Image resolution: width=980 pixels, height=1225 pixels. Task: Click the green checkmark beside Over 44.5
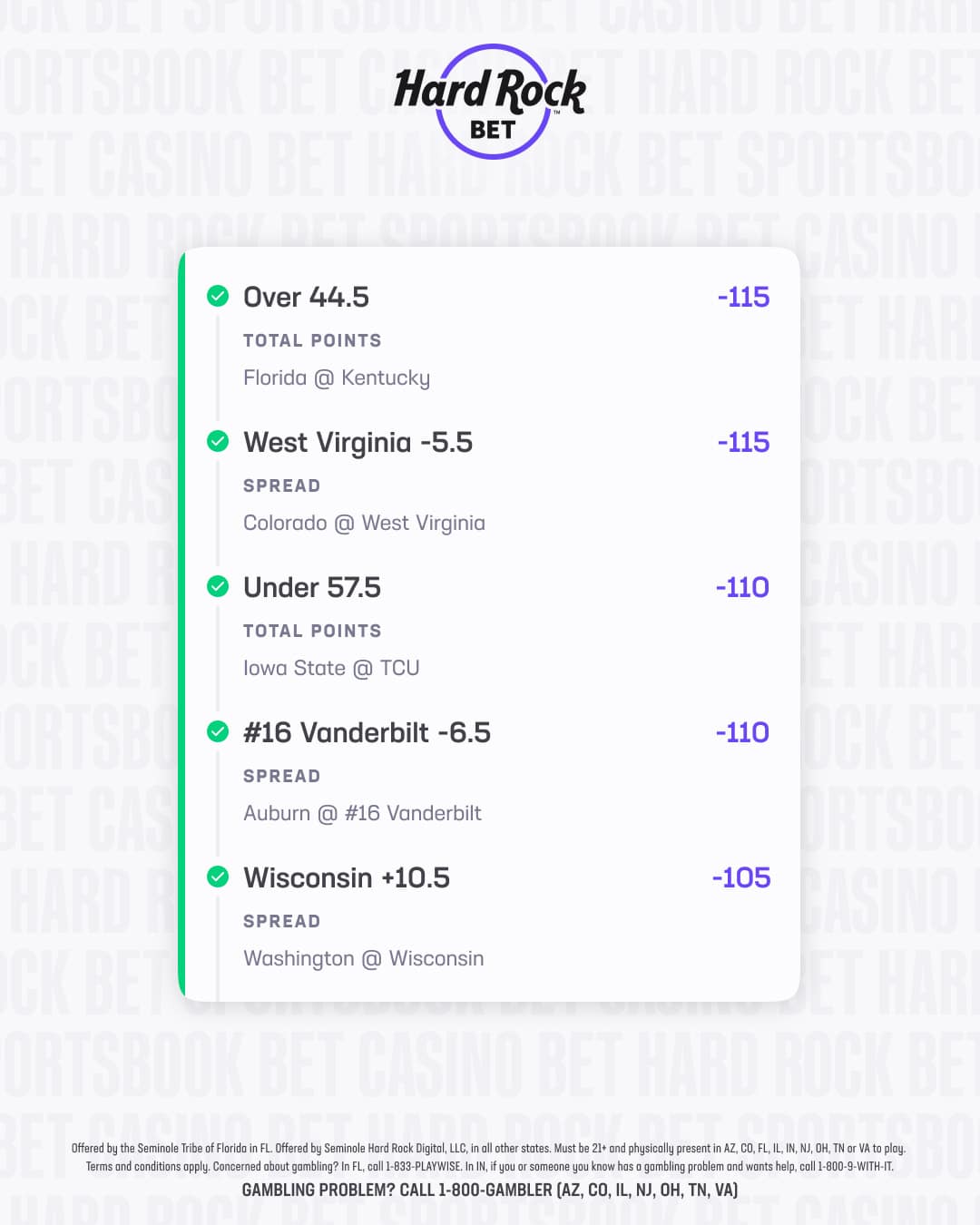coord(218,296)
